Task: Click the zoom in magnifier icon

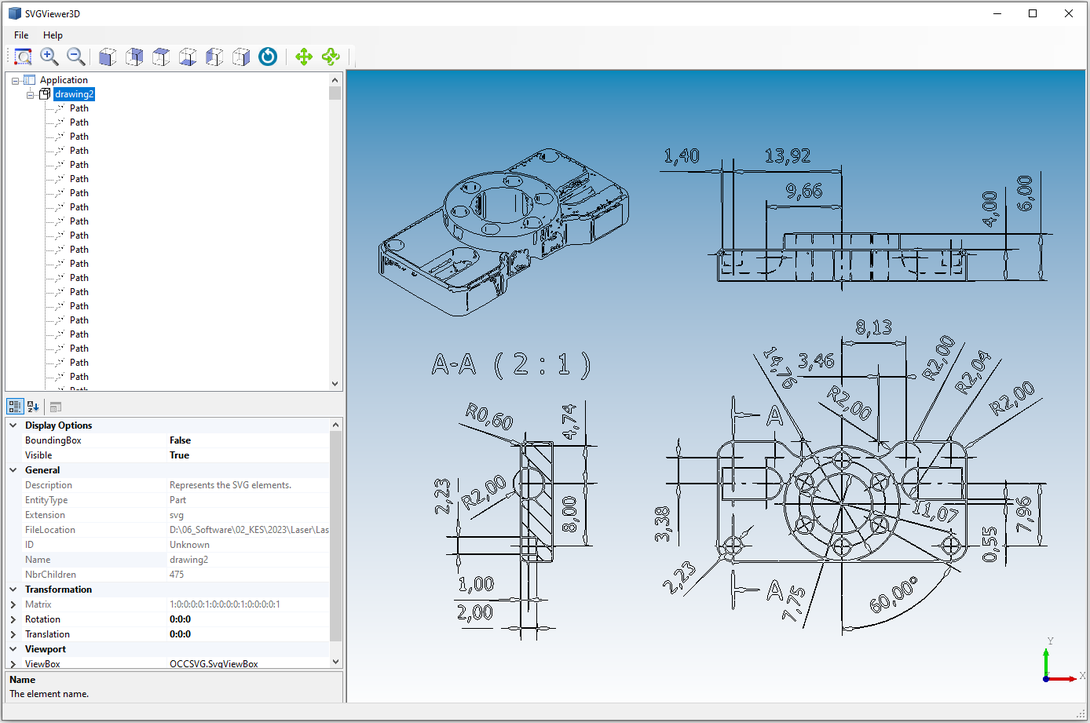Action: [49, 57]
